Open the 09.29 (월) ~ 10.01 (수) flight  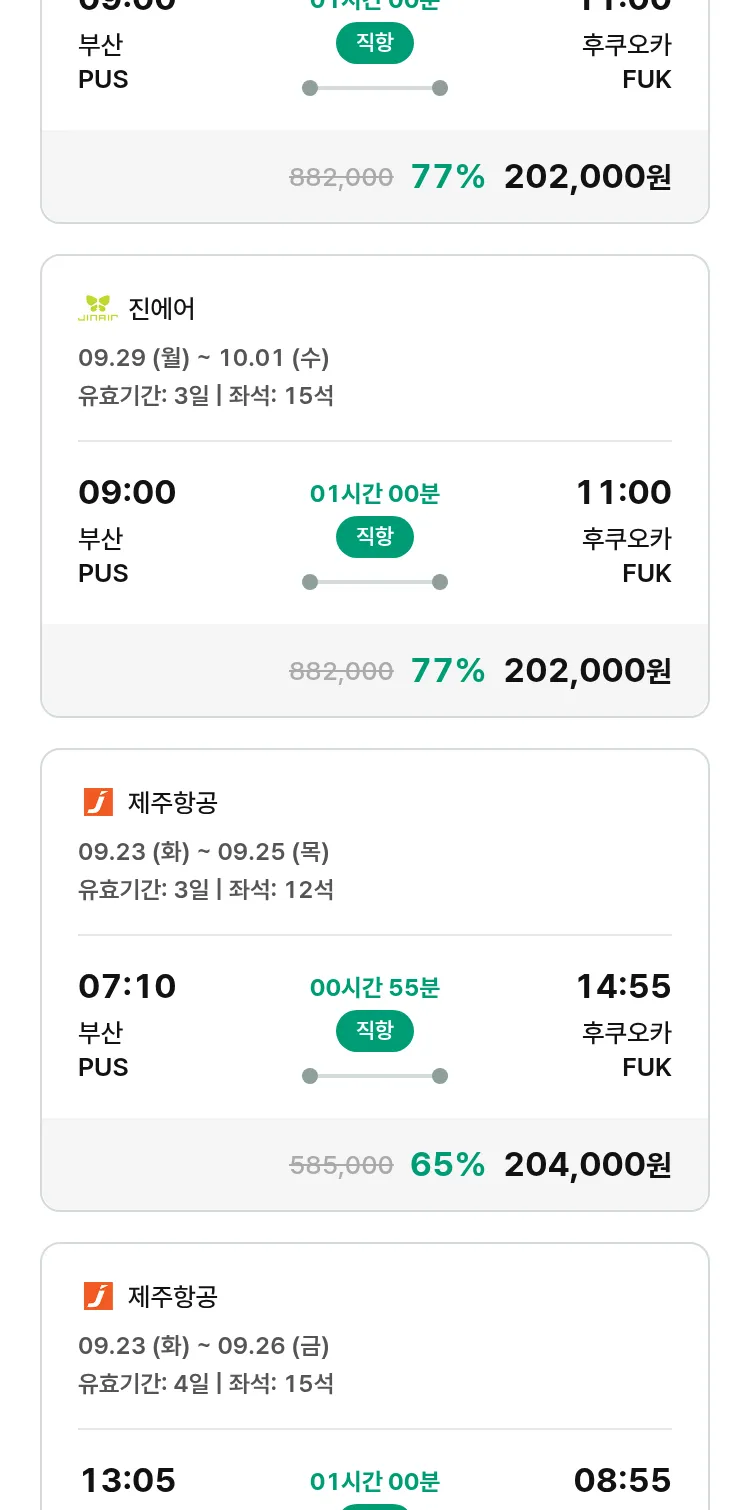click(204, 357)
